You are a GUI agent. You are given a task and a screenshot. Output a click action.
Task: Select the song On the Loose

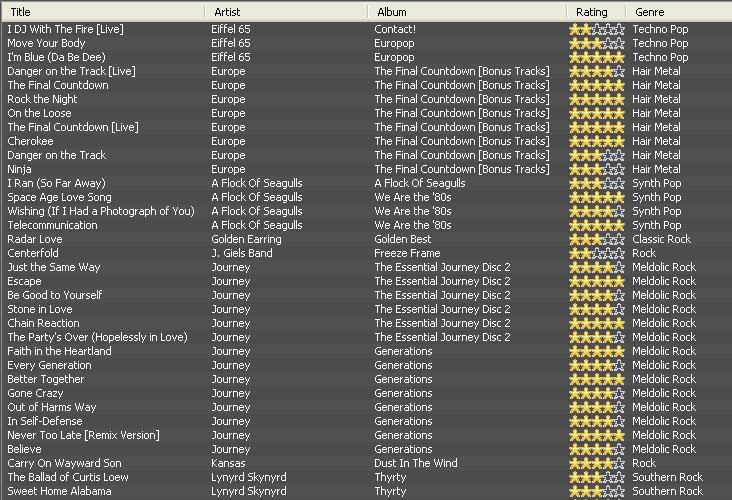point(39,113)
